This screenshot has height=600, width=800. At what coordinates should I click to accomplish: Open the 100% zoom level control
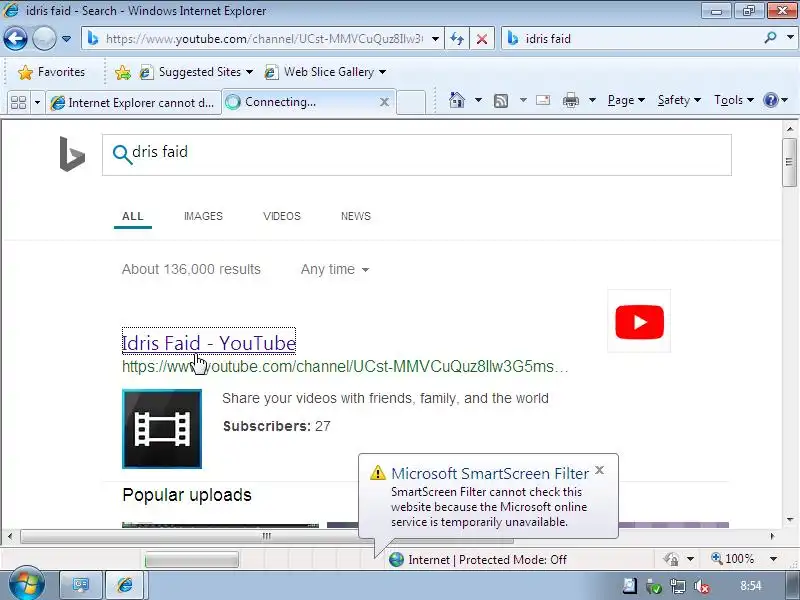click(x=733, y=559)
